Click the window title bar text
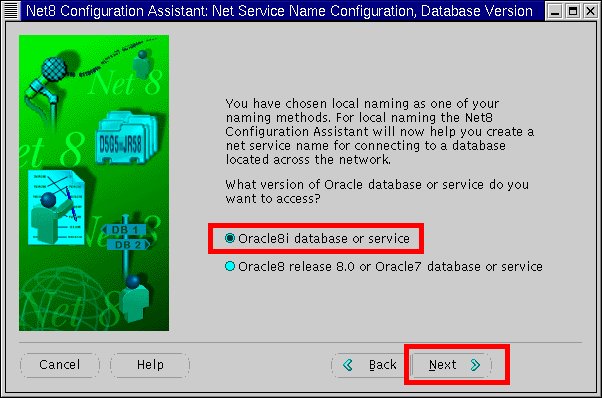Screen dimensions: 602x398 tap(279, 11)
